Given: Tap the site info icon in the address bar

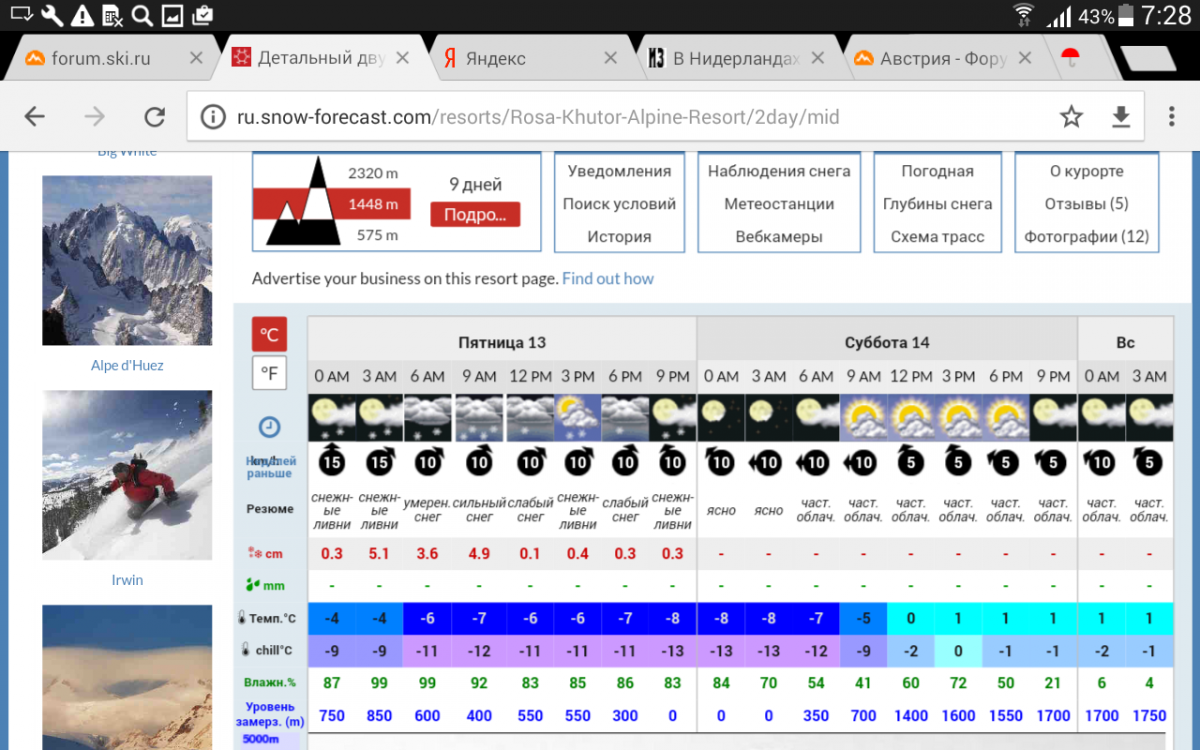Looking at the screenshot, I should (x=213, y=117).
